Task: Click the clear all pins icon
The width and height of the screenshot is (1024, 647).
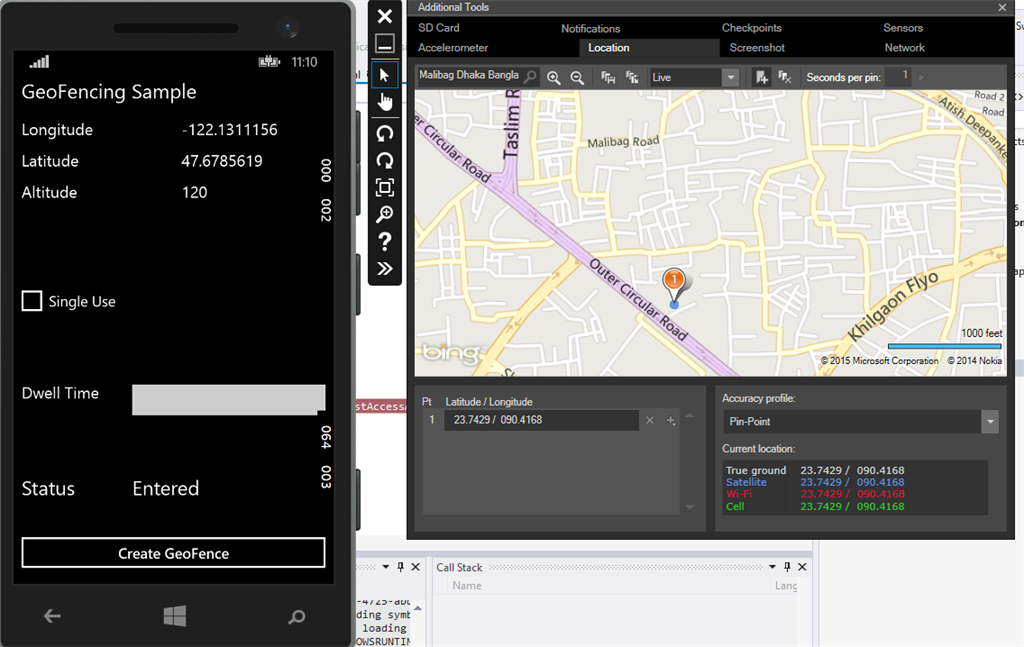Action: pyautogui.click(x=785, y=78)
